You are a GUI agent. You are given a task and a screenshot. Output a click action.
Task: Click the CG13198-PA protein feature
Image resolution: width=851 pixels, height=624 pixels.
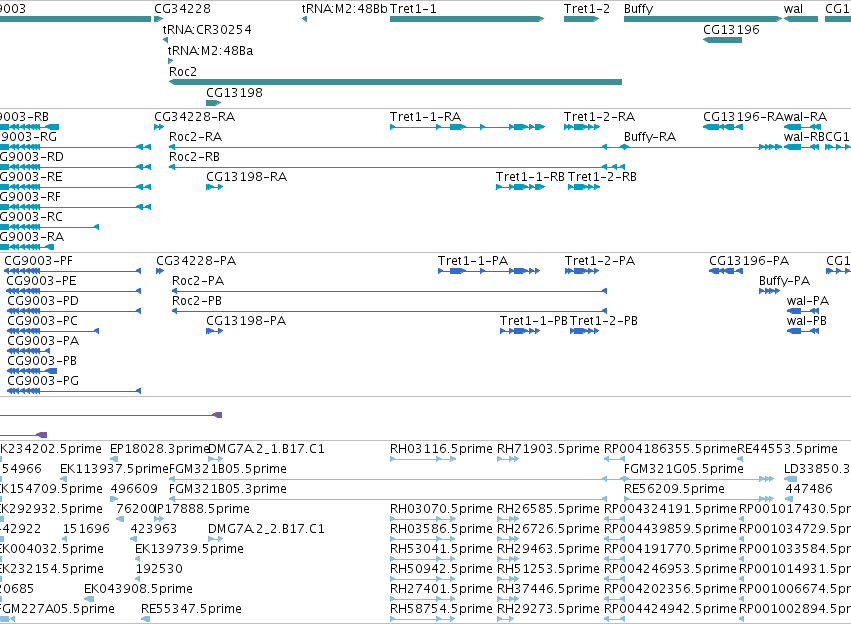(214, 331)
